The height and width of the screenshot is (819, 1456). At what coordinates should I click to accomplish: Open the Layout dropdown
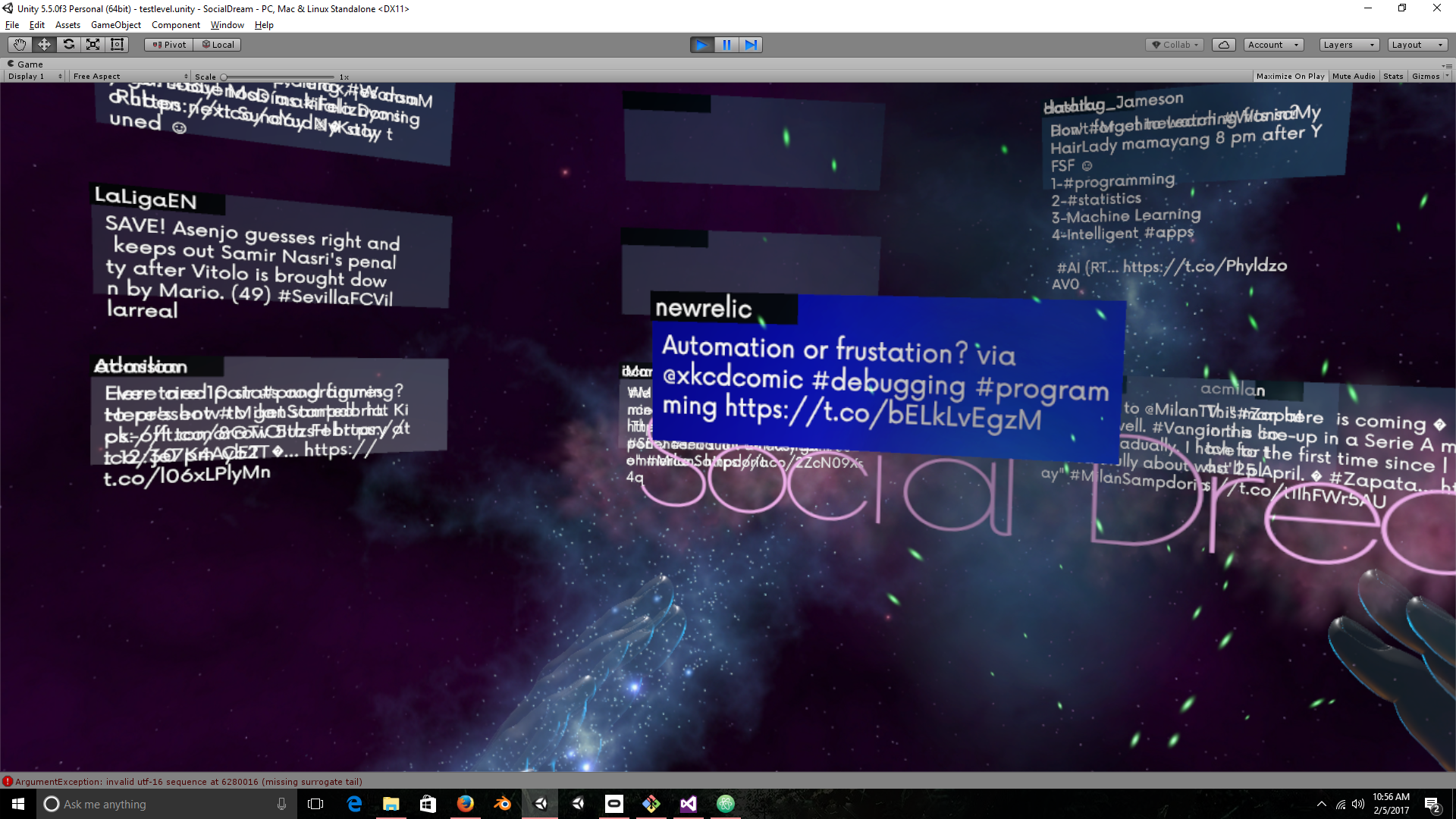click(1417, 44)
